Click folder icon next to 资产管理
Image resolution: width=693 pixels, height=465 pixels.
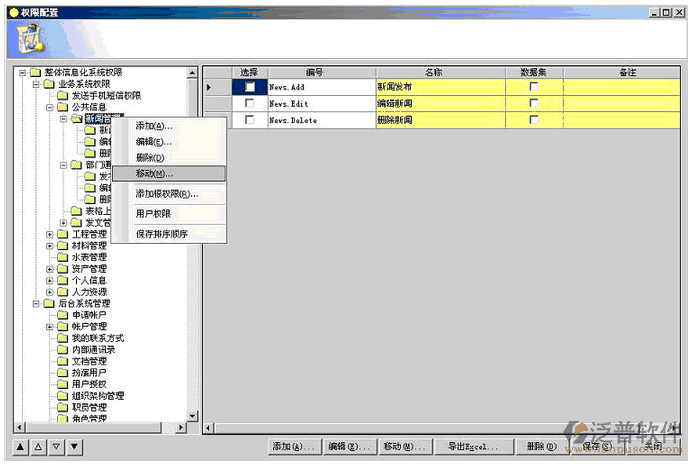(x=63, y=269)
